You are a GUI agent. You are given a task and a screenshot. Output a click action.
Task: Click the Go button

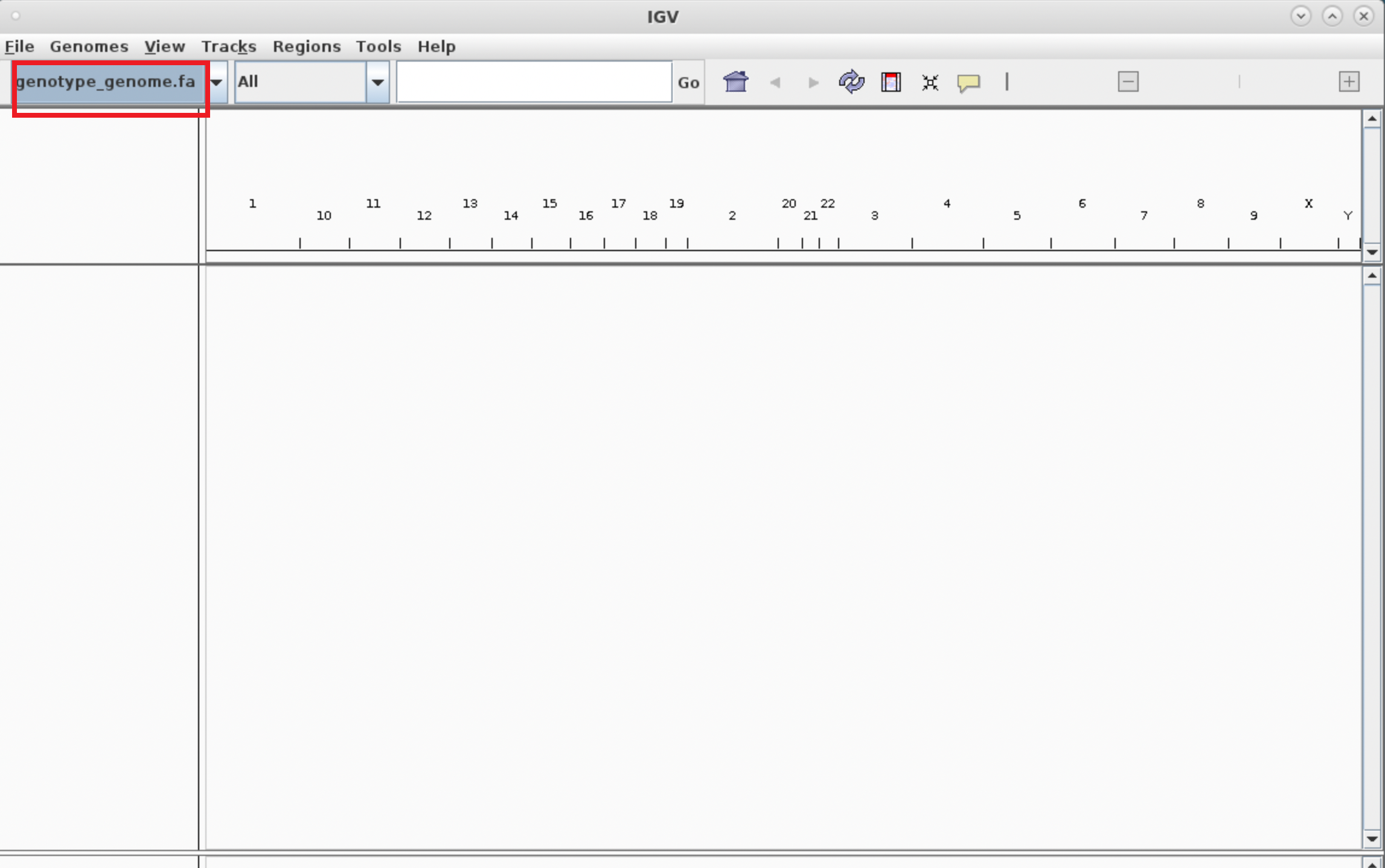(x=688, y=82)
